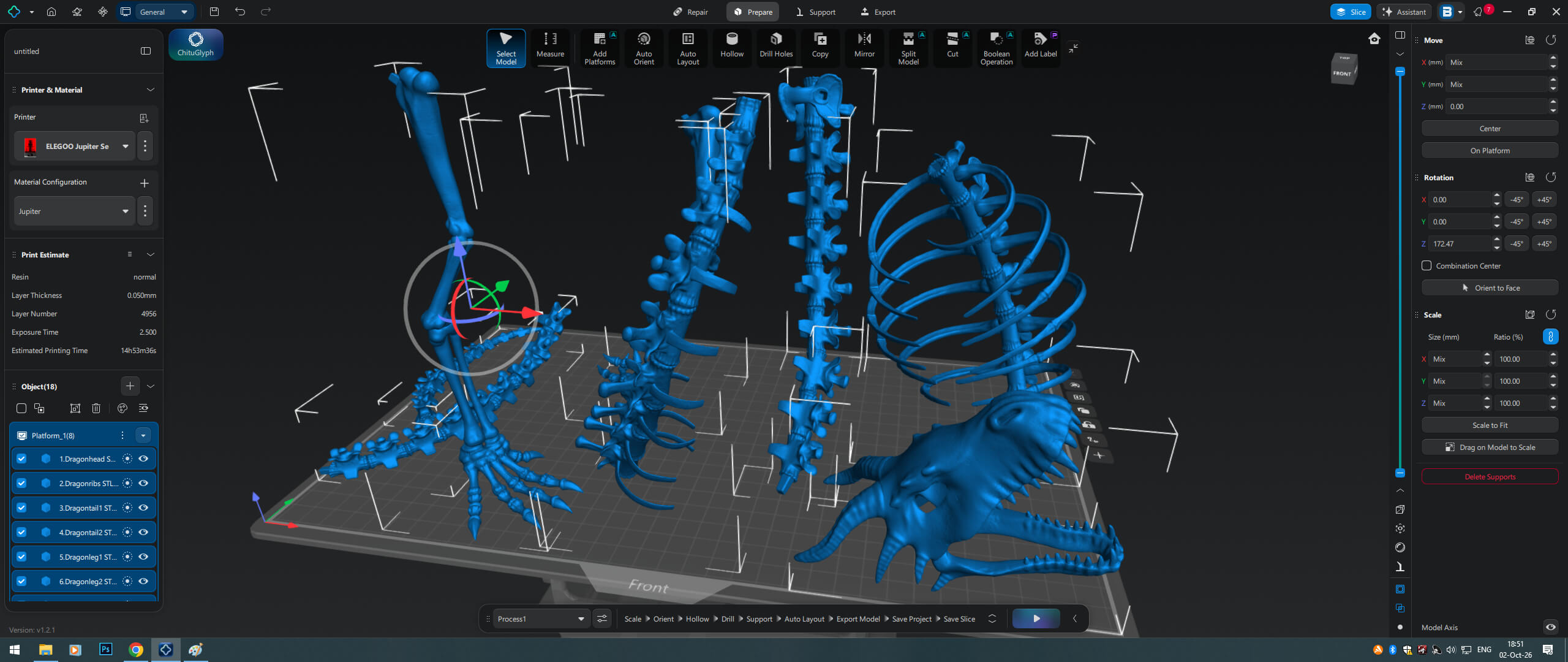Click the Slice button
The width and height of the screenshot is (1568, 662).
(1351, 12)
